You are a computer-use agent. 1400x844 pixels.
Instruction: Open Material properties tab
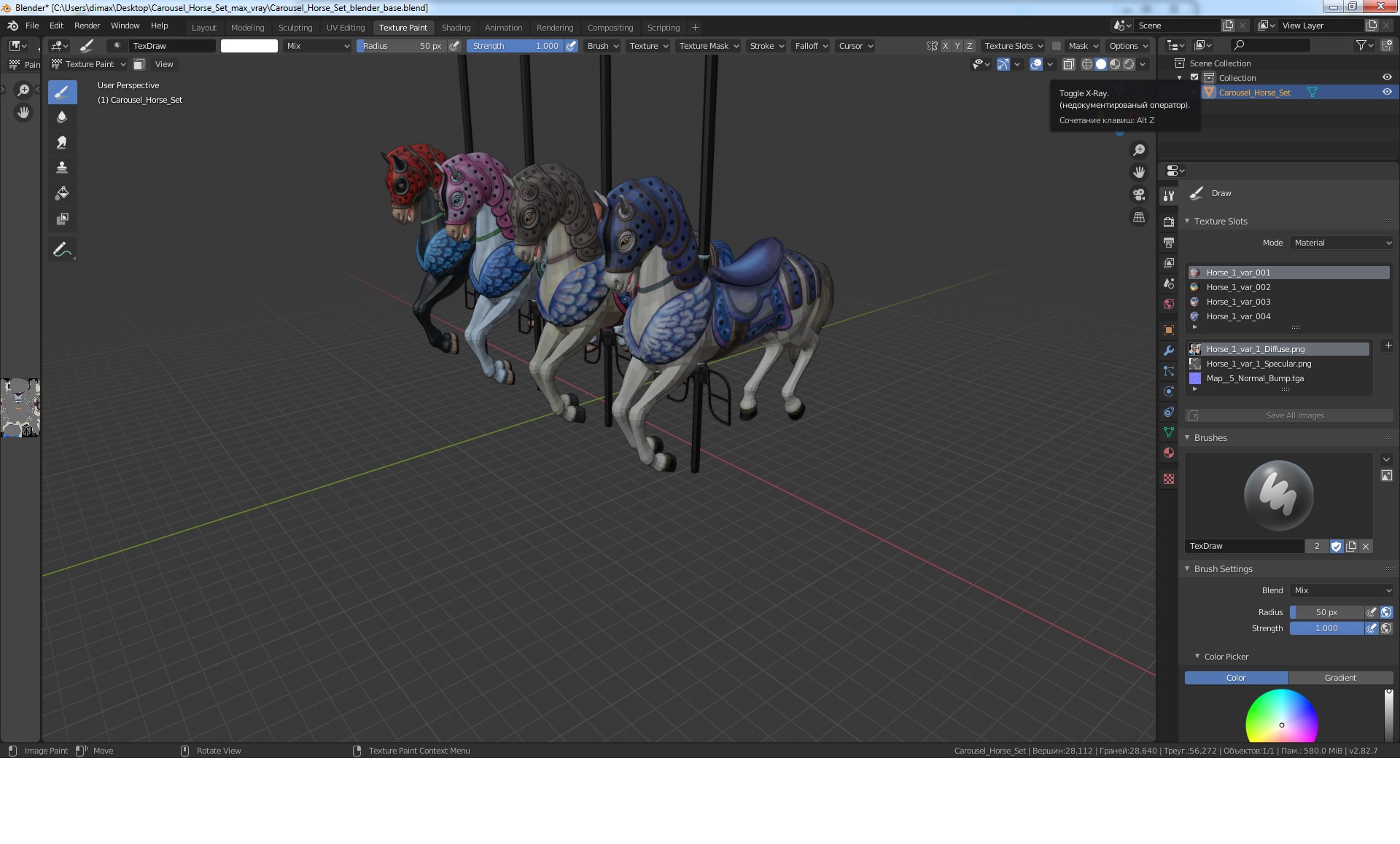click(x=1169, y=453)
